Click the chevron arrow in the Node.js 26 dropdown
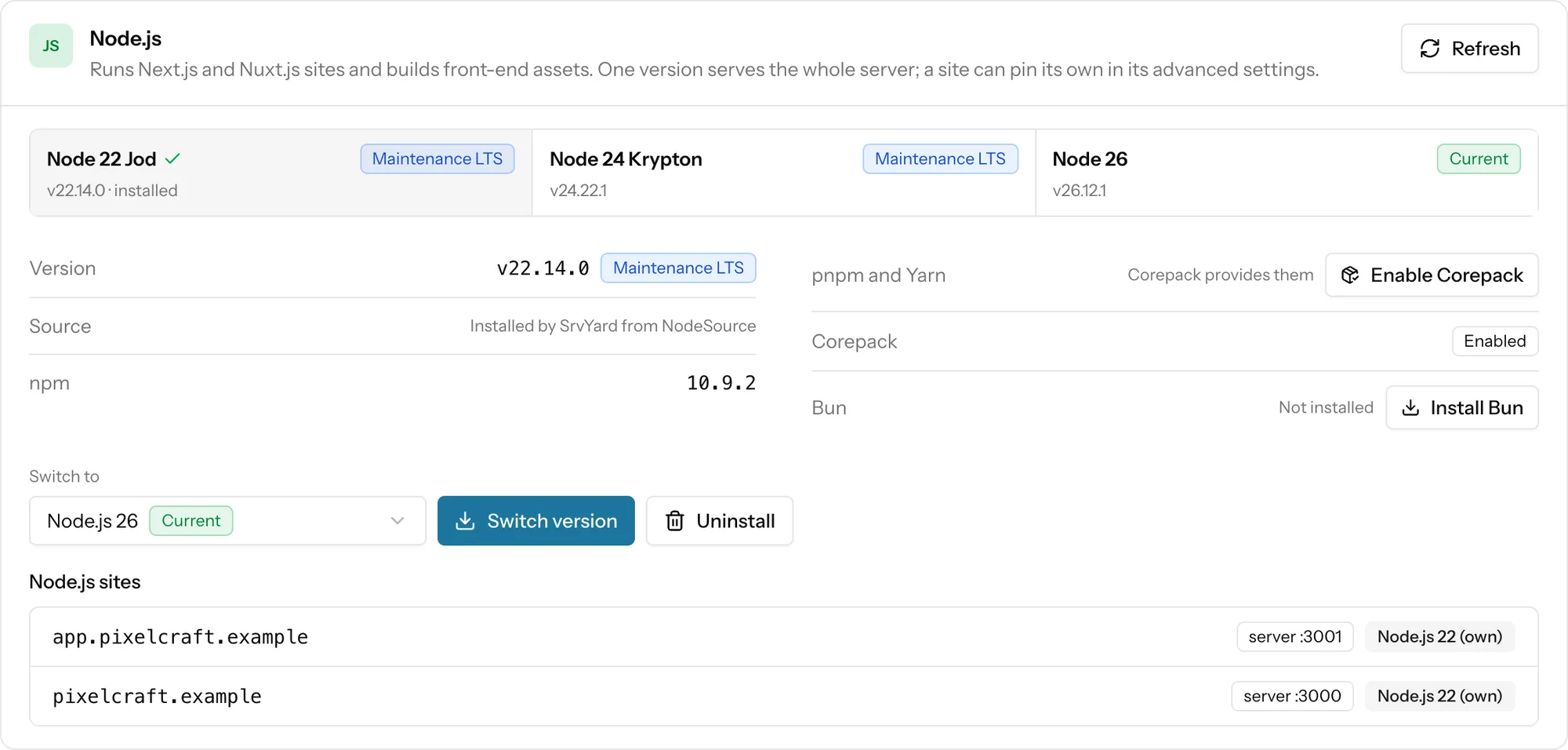1568x750 pixels. (397, 521)
